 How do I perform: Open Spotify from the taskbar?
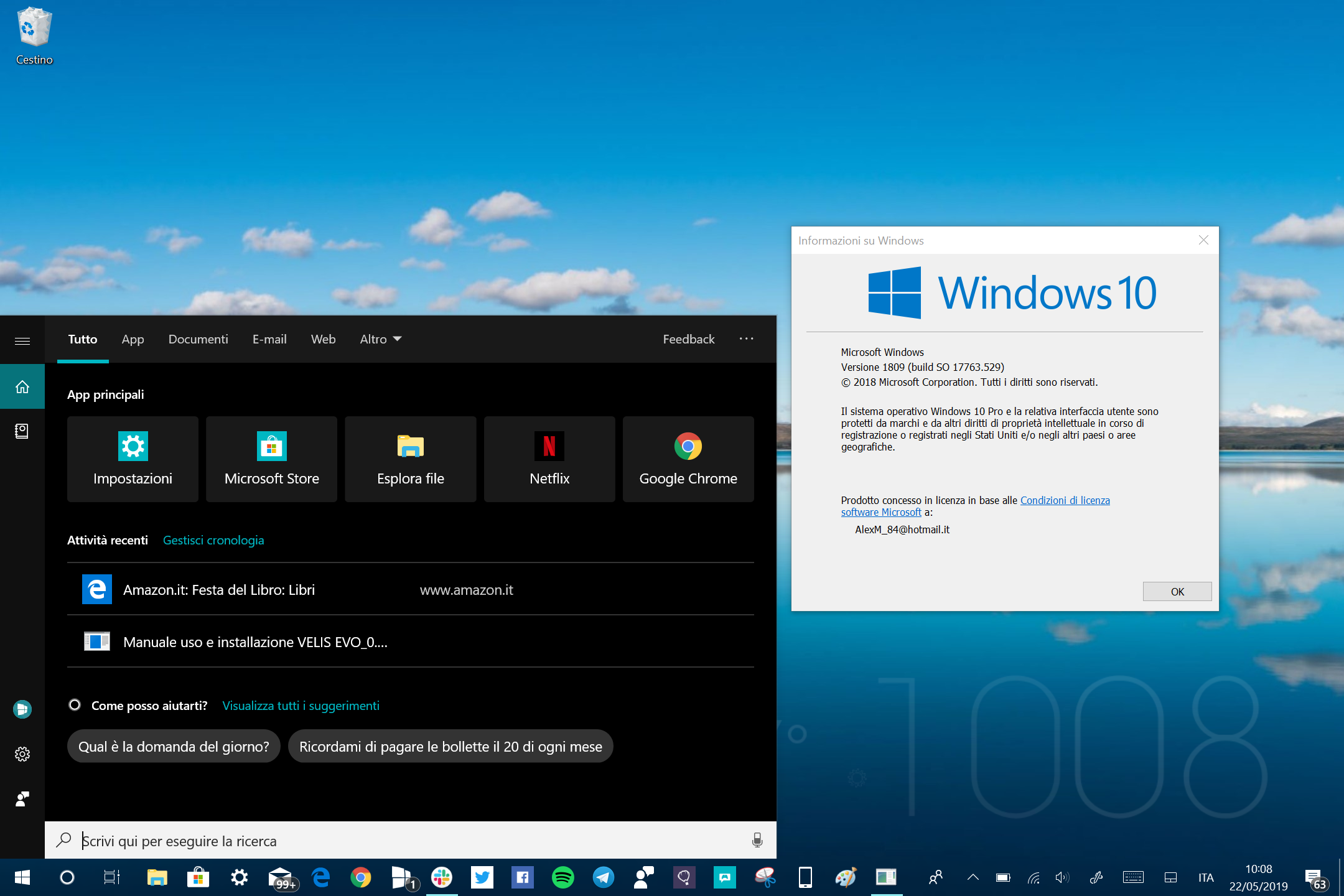[x=563, y=877]
